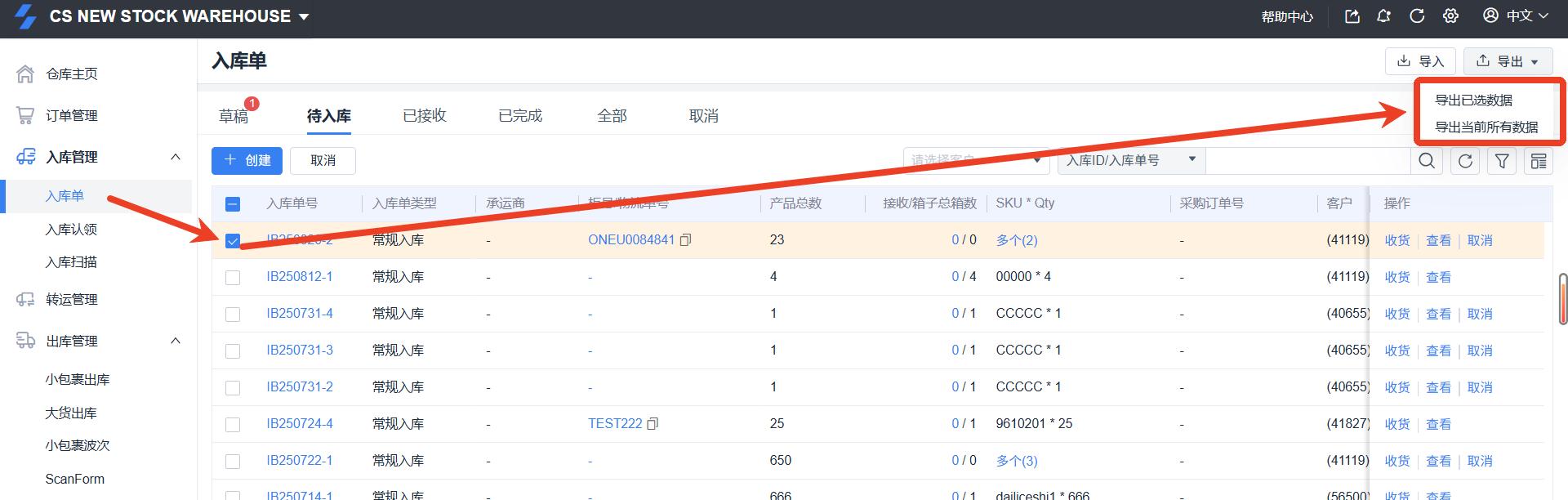Open inbound order link IB250731-4
This screenshot has width=1568, height=500.
[300, 314]
